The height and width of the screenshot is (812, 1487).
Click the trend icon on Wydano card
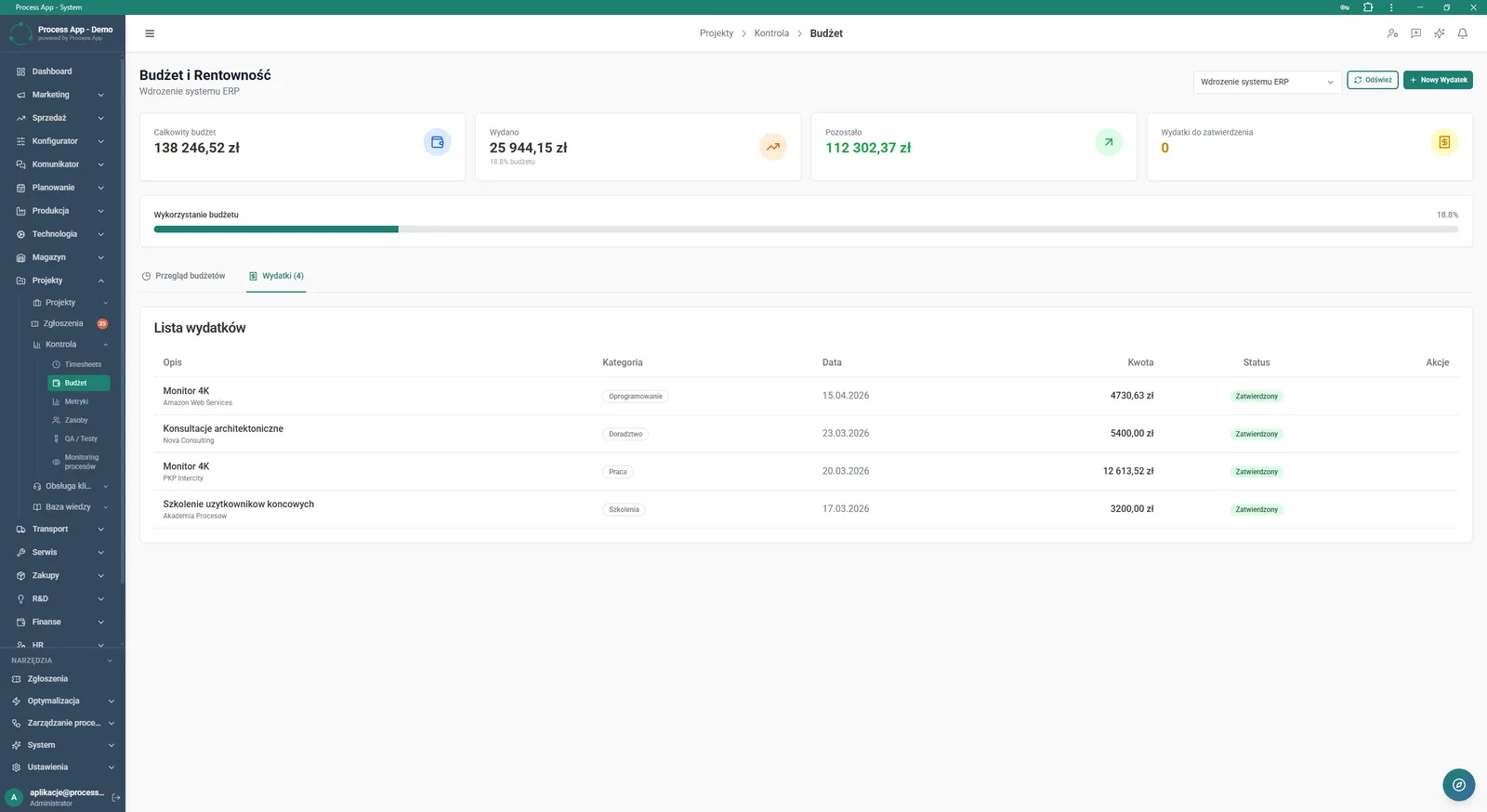(x=772, y=147)
